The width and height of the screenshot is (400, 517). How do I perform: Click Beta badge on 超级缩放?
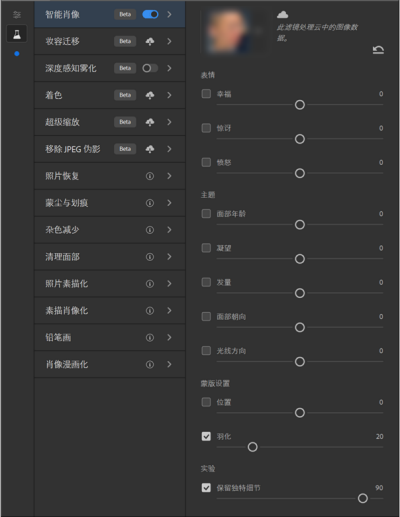click(x=125, y=122)
